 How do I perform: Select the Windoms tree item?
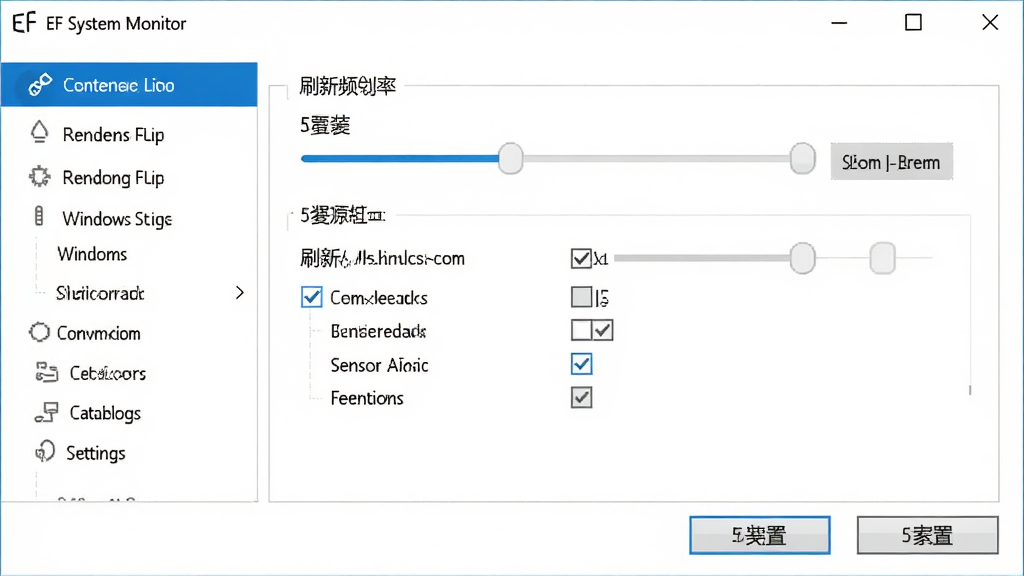point(92,254)
